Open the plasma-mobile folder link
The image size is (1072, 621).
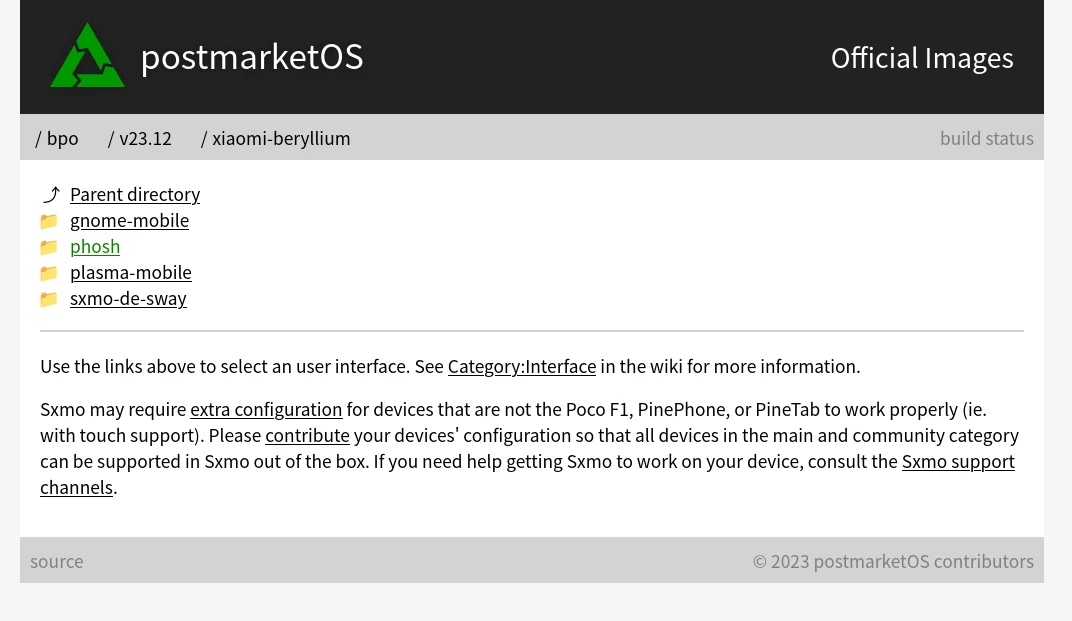130,273
